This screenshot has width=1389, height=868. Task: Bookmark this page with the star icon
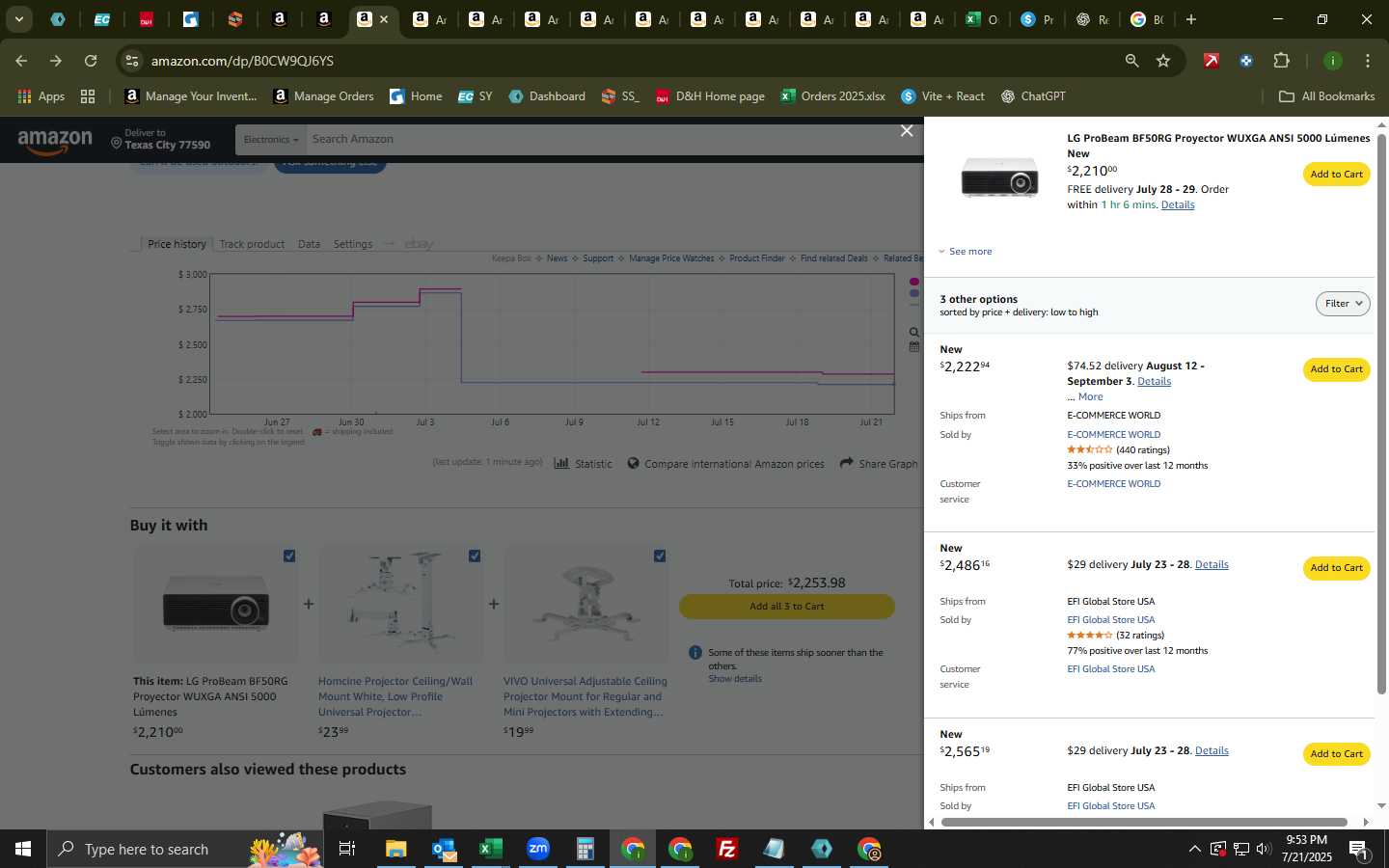1163,61
